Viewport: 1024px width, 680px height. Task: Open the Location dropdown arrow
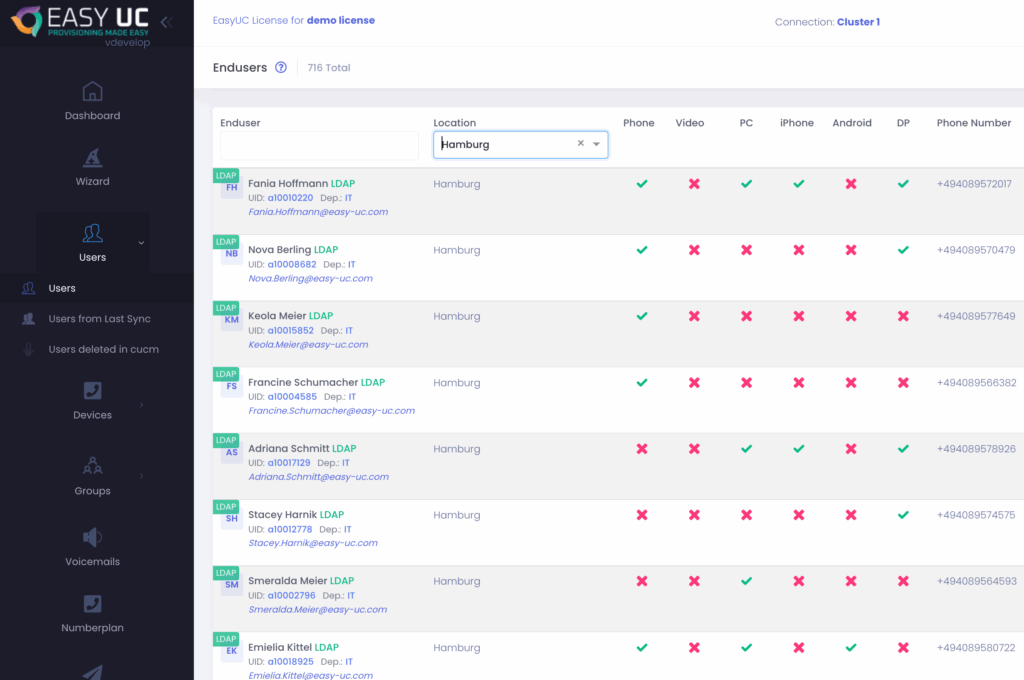(x=597, y=144)
